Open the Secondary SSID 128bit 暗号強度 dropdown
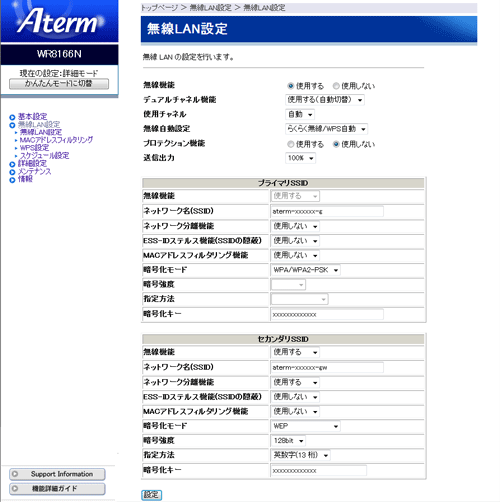The height and width of the screenshot is (502, 500). [x=288, y=441]
